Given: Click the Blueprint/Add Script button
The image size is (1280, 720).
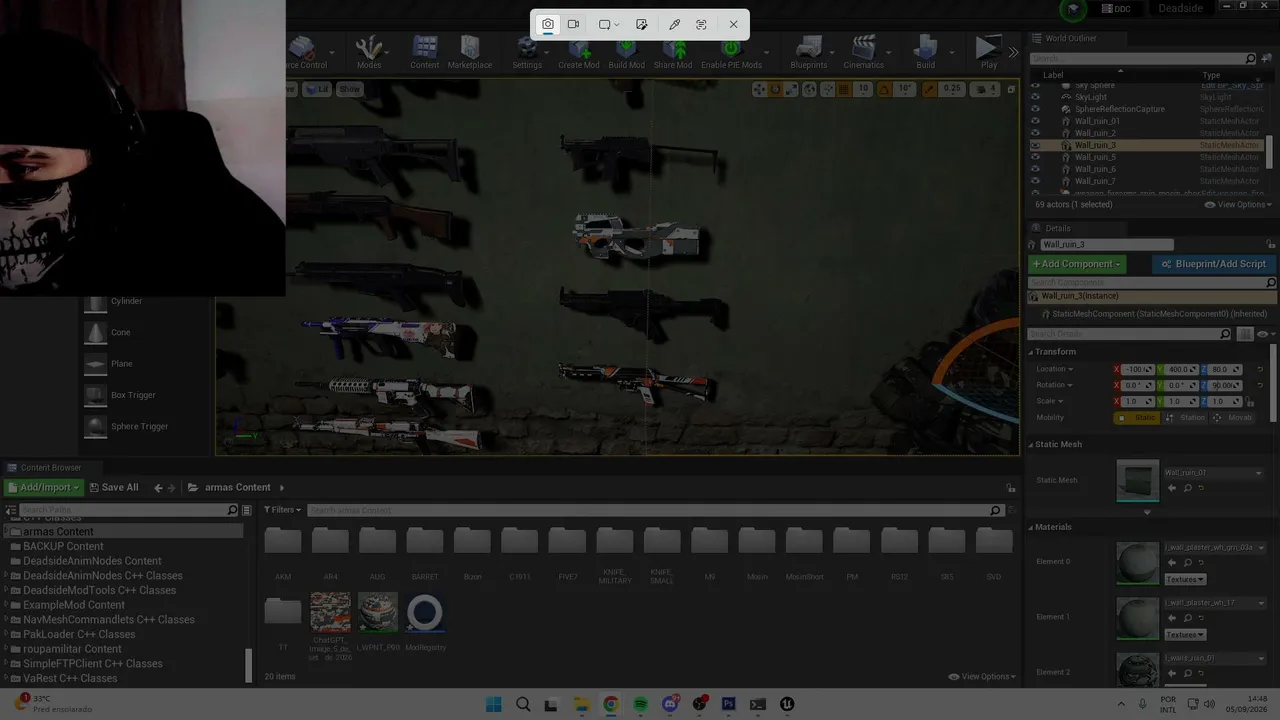Looking at the screenshot, I should coord(1213,264).
